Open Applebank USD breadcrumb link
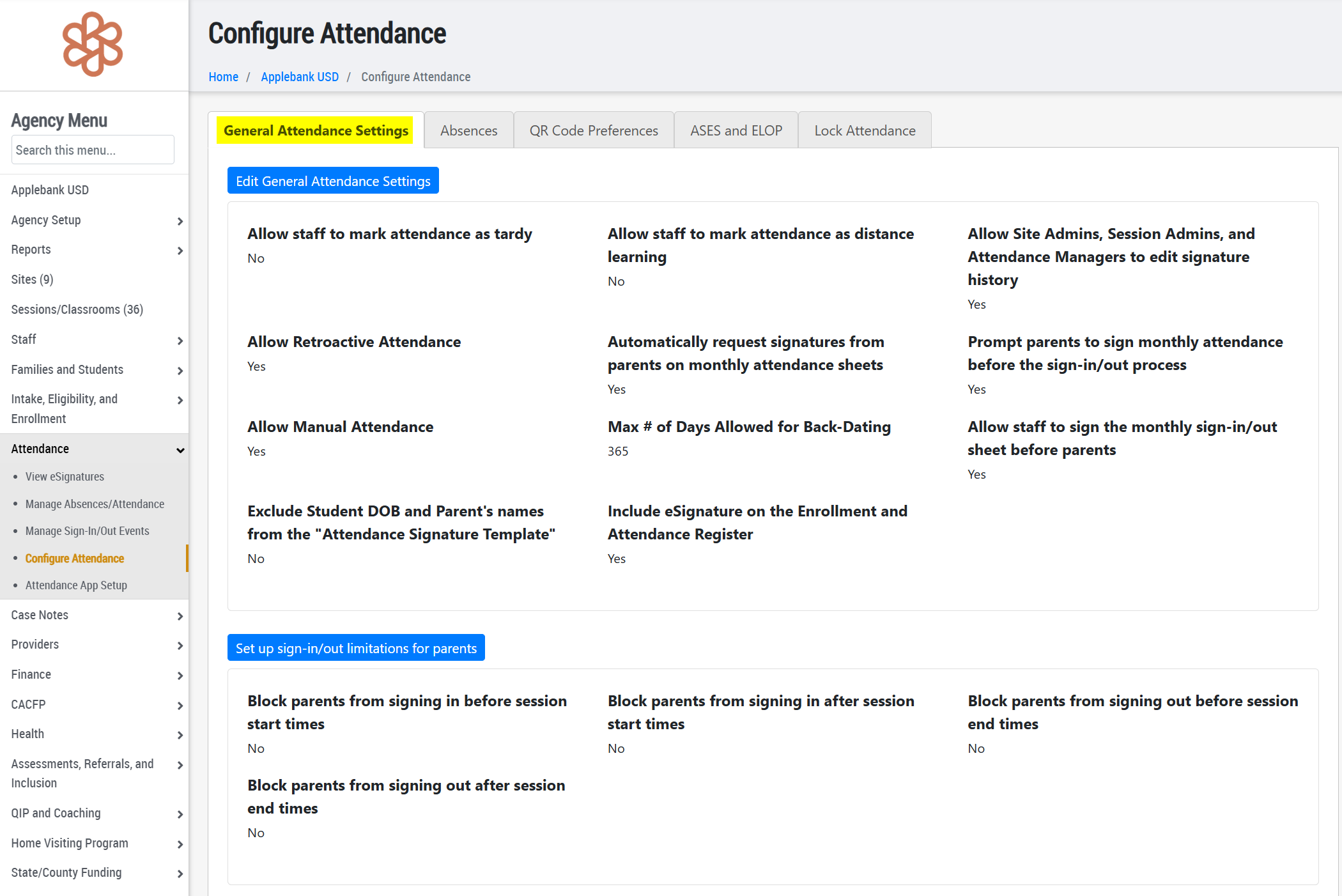 coord(299,77)
